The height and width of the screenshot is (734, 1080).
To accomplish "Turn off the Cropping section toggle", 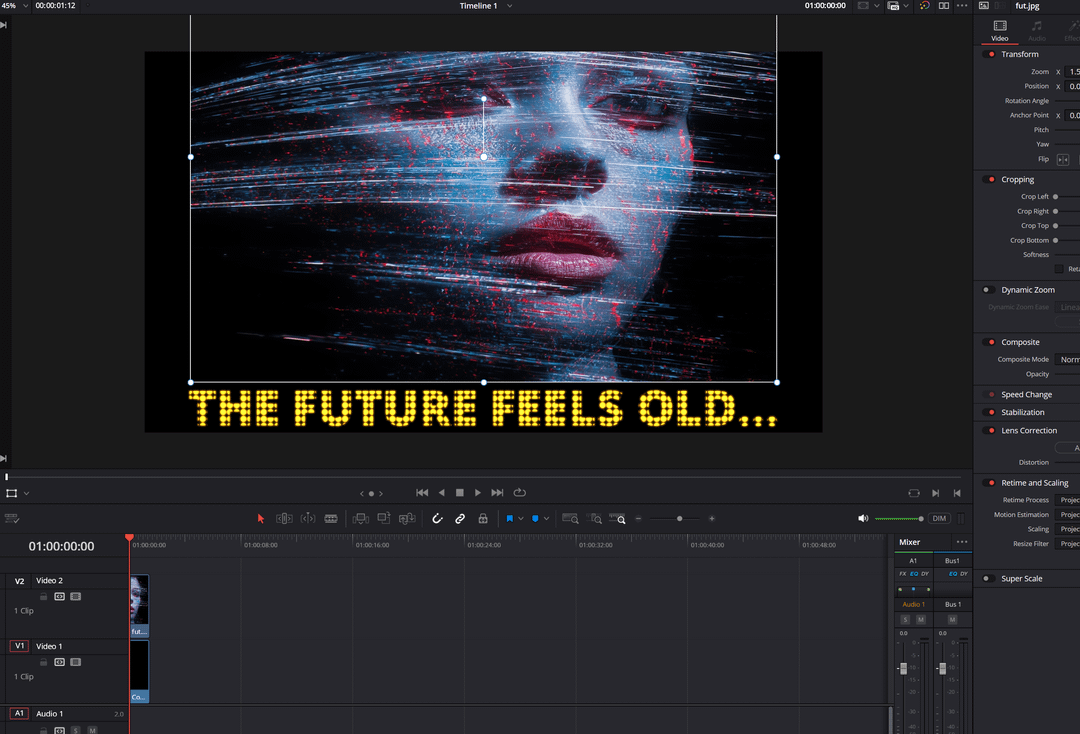I will pos(991,180).
